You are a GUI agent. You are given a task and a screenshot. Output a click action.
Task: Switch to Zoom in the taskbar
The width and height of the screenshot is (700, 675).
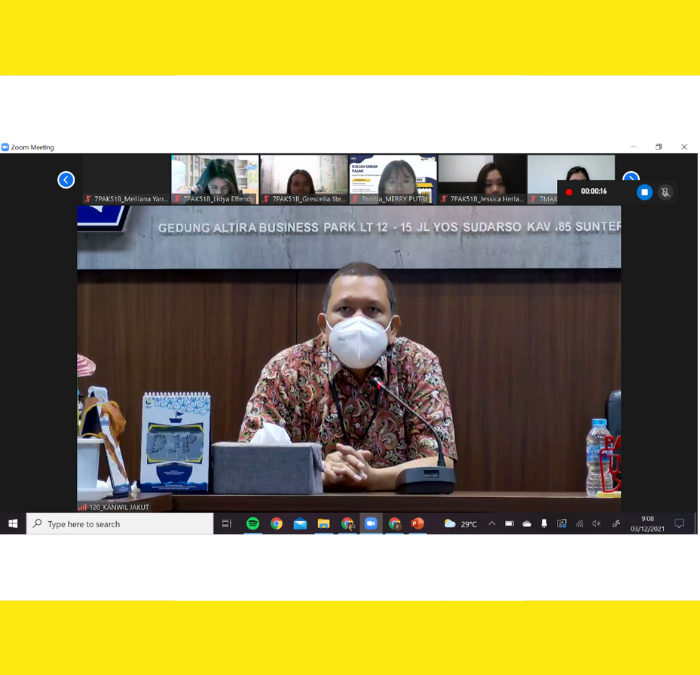click(371, 524)
